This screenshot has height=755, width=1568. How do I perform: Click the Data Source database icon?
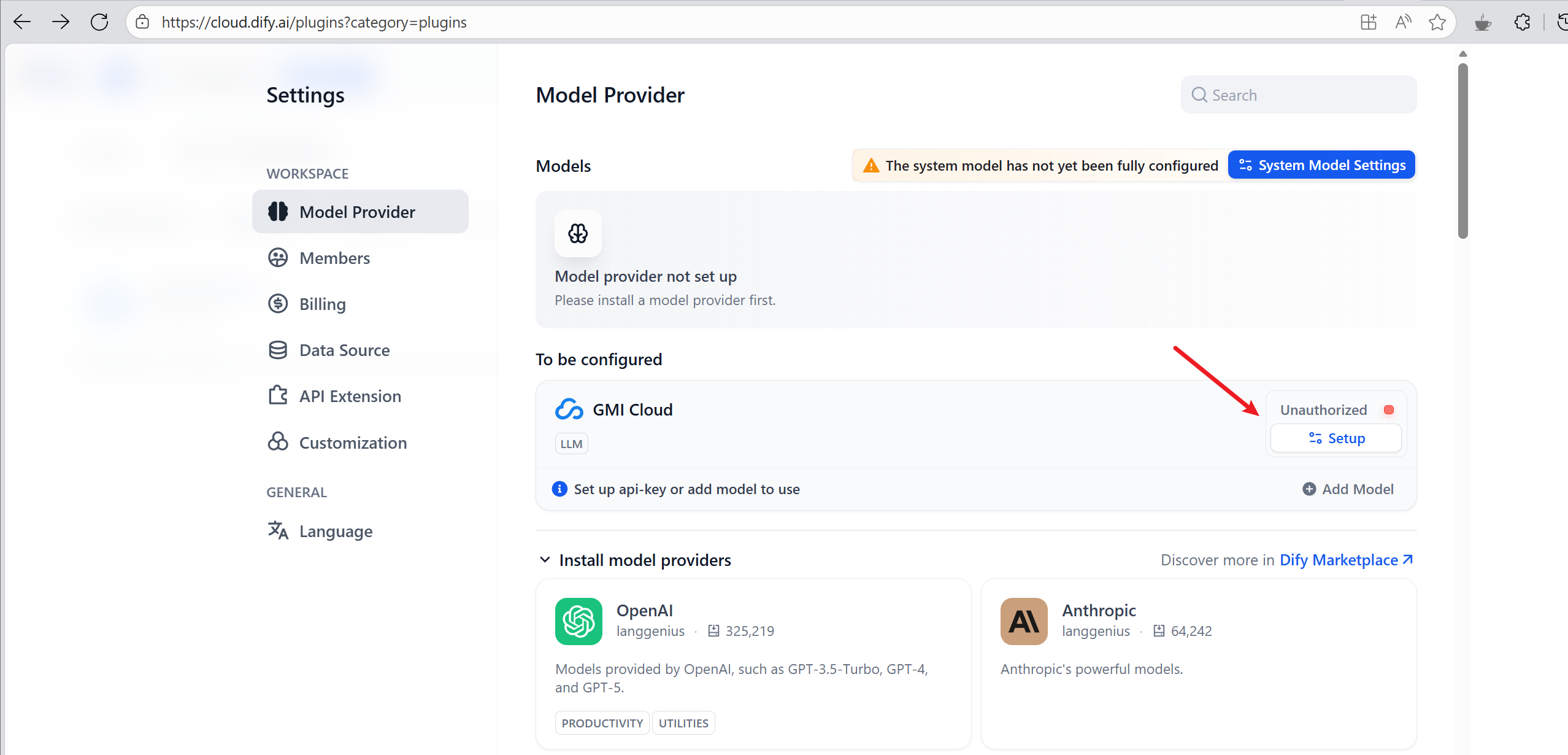click(279, 349)
